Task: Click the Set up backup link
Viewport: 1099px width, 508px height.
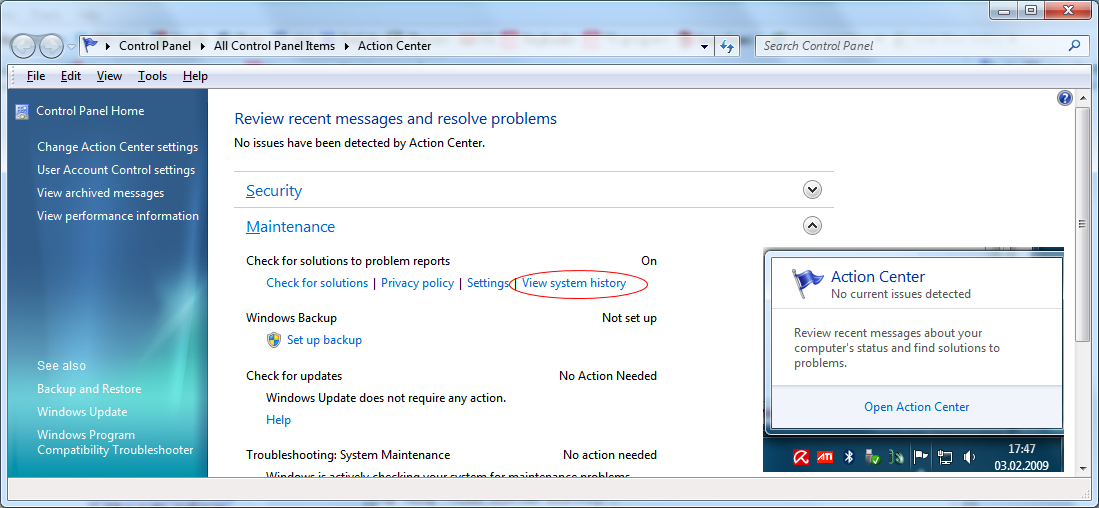Action: click(325, 340)
